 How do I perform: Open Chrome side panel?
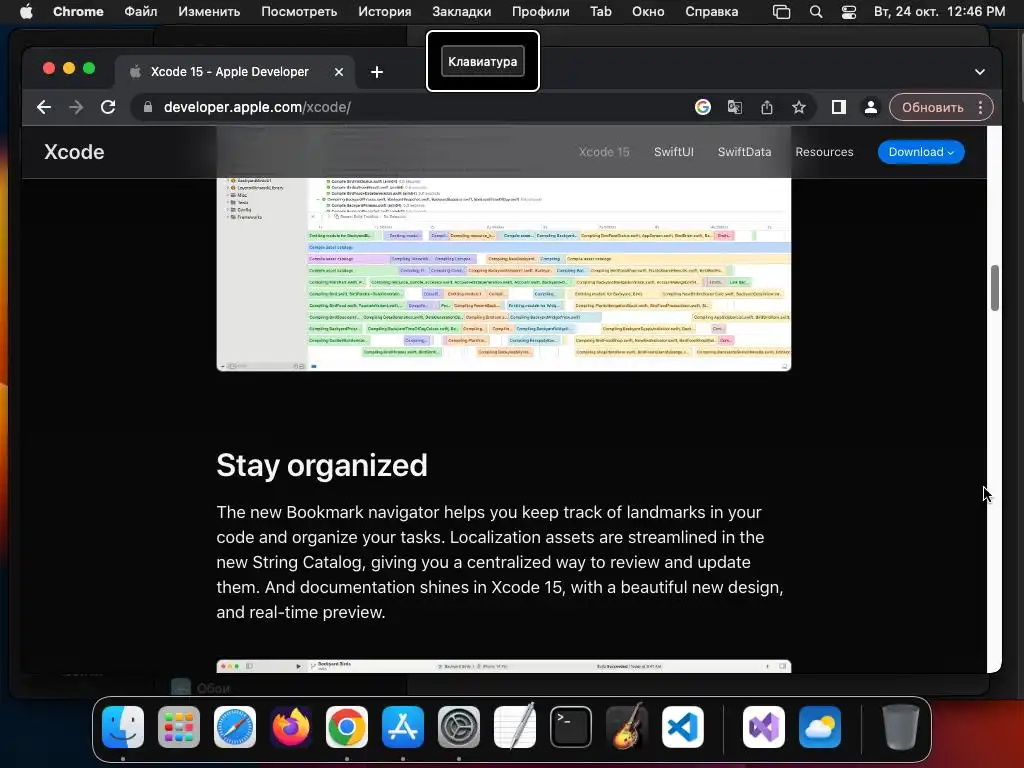(839, 107)
